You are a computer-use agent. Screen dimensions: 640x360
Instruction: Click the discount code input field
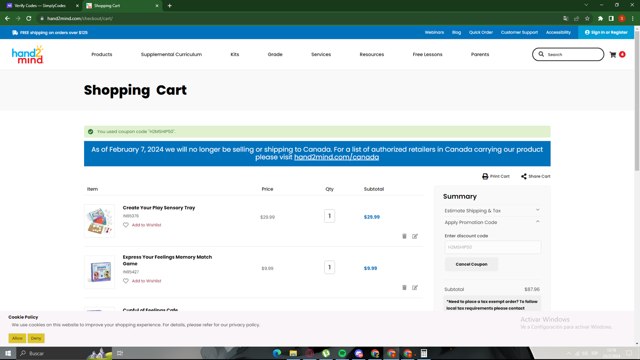tap(493, 247)
